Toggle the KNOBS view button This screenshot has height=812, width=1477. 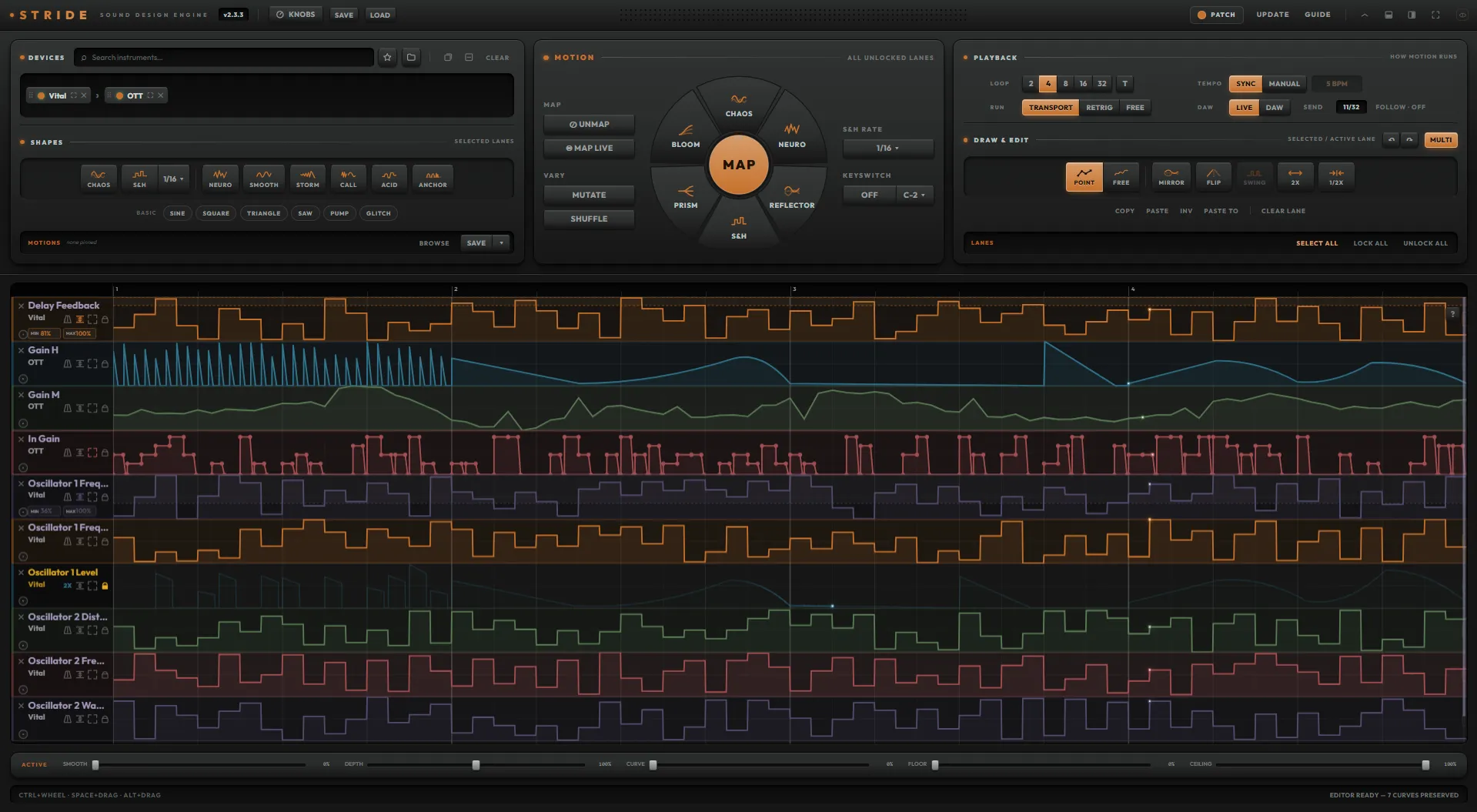coord(296,15)
